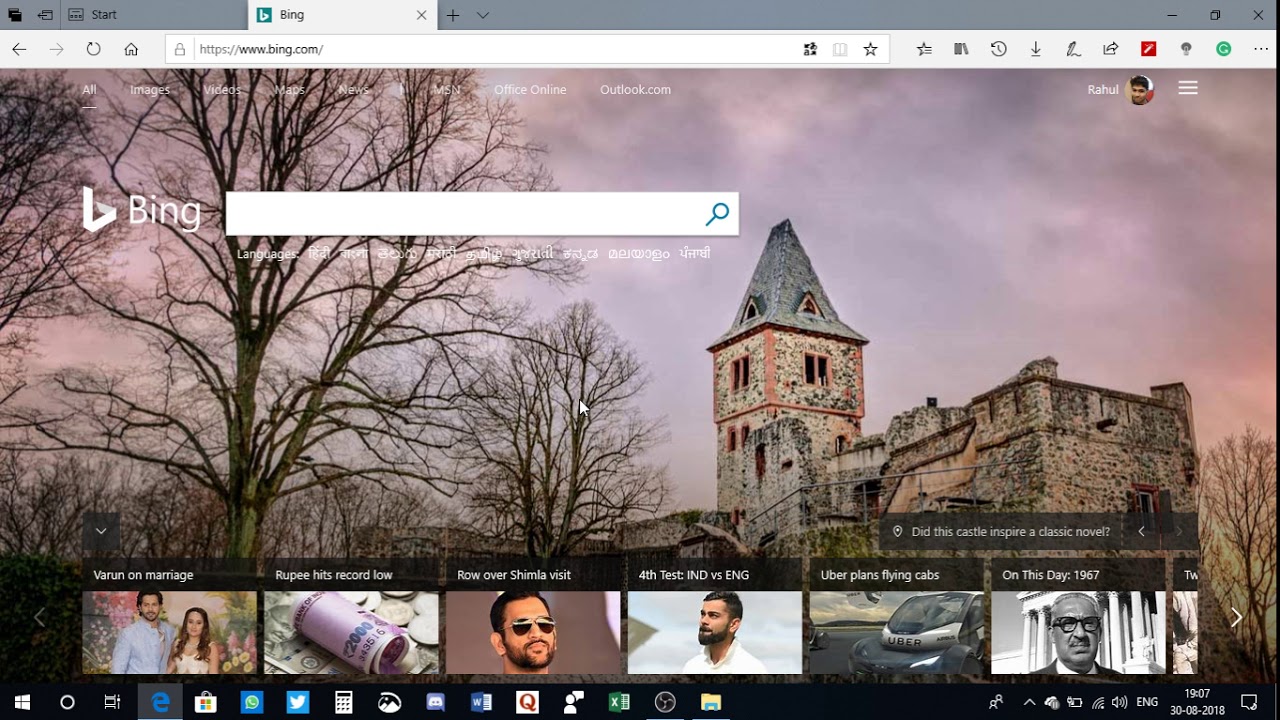1280x720 pixels.
Task: Open 'Row over Shimla visit' news card
Action: [x=533, y=615]
